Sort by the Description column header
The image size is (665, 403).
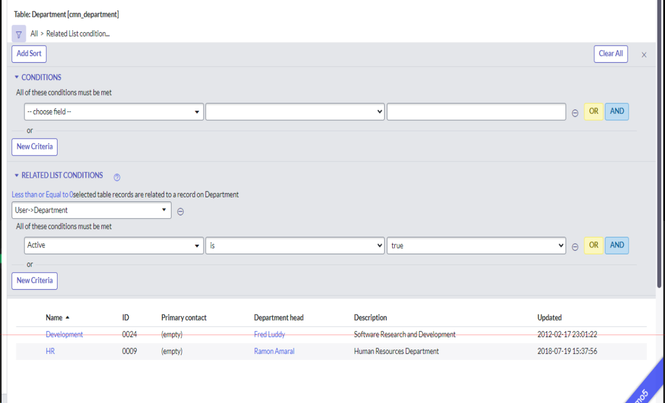coord(370,318)
